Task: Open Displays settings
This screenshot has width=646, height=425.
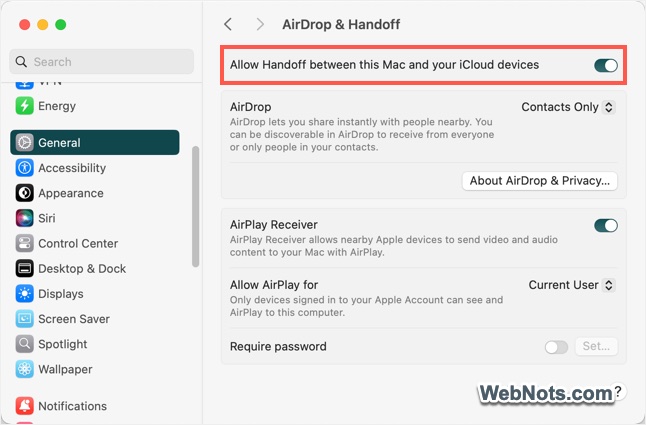Action: coord(95,294)
